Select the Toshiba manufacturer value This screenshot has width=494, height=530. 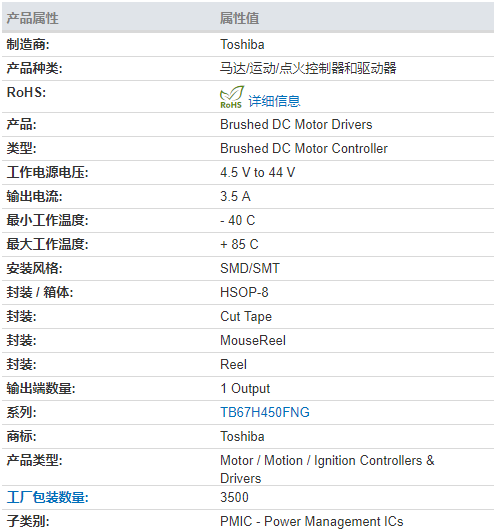[x=242, y=45]
